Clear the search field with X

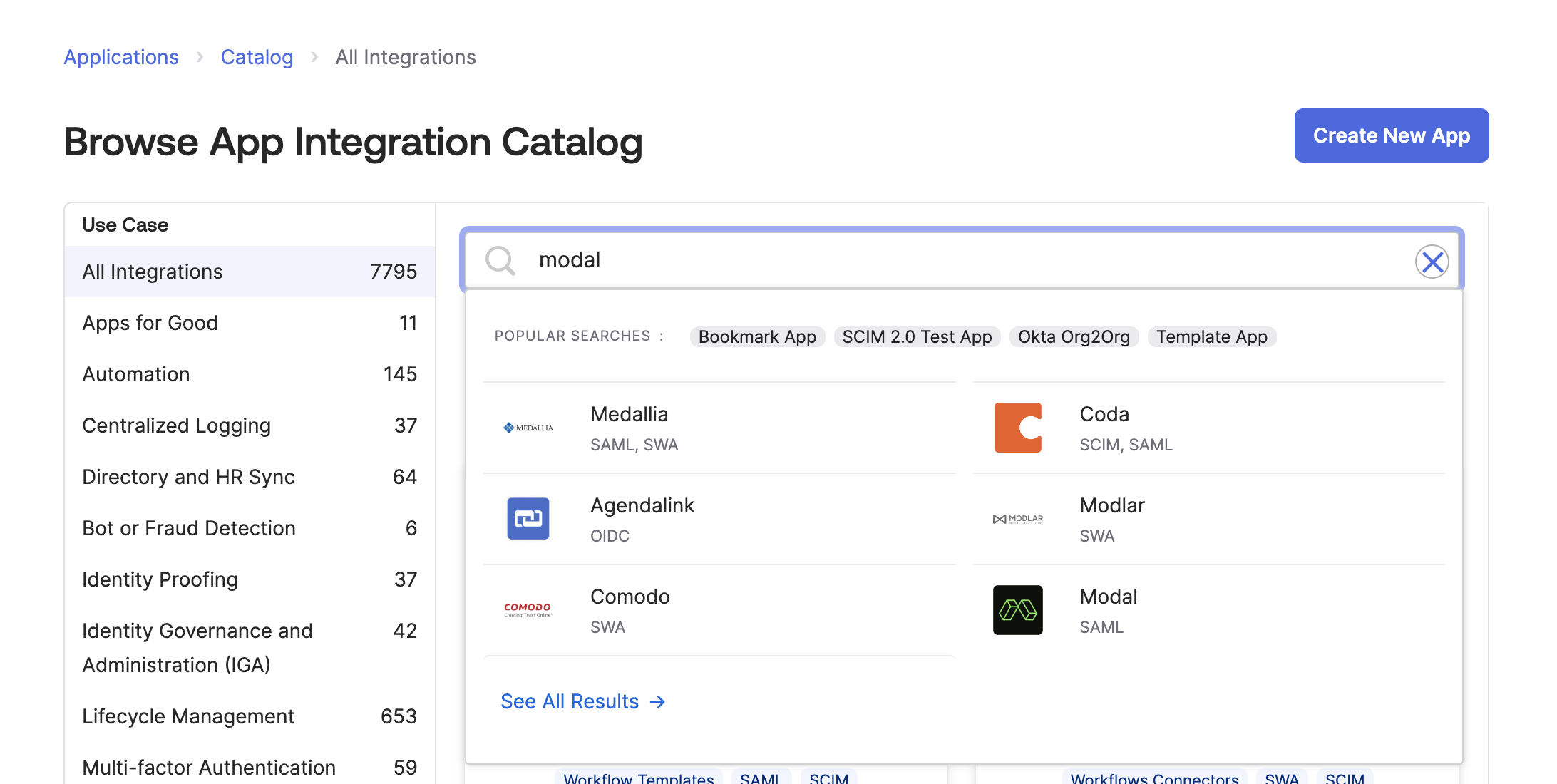pyautogui.click(x=1432, y=262)
